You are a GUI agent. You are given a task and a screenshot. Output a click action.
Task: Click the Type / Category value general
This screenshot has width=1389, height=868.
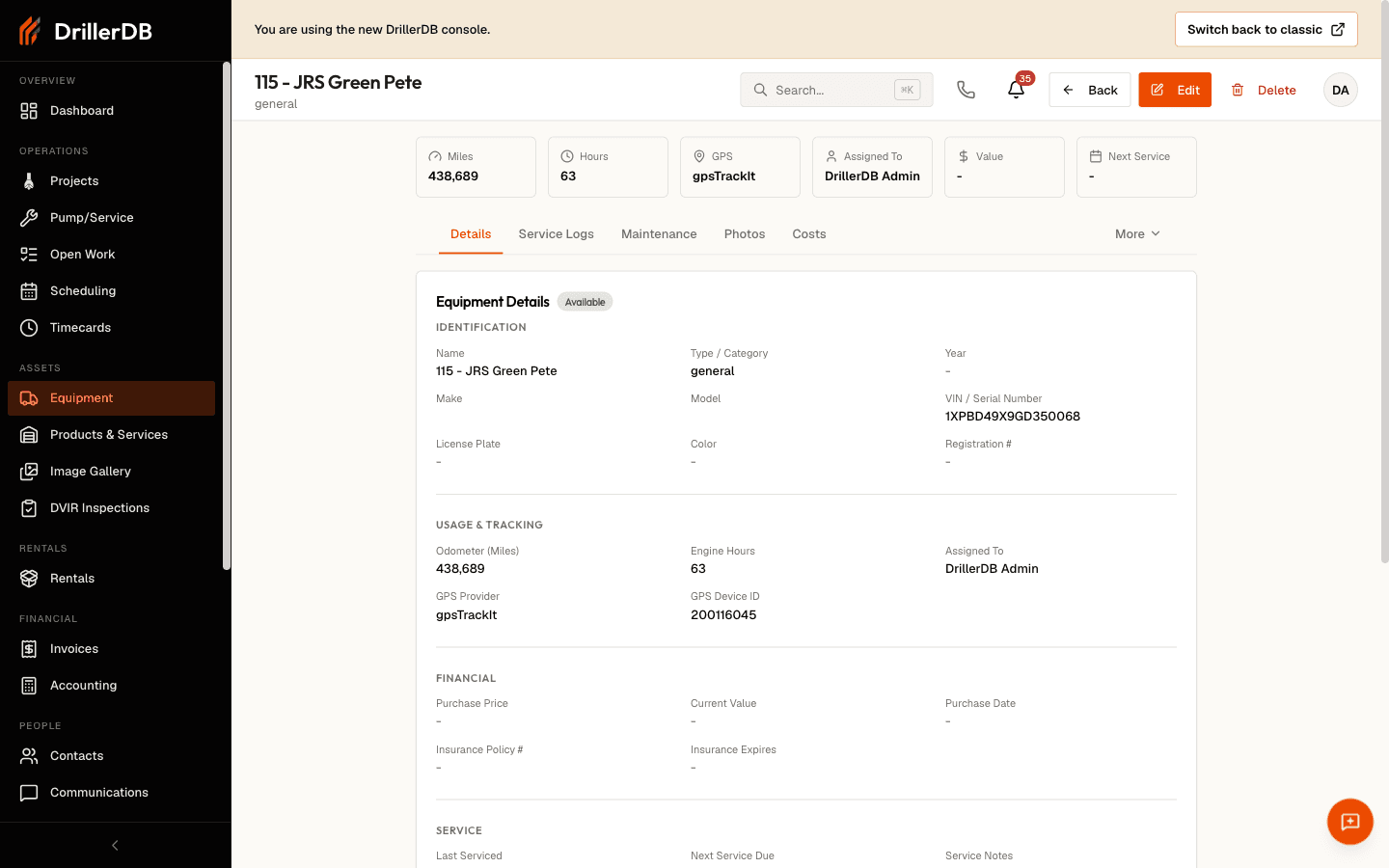(x=713, y=371)
